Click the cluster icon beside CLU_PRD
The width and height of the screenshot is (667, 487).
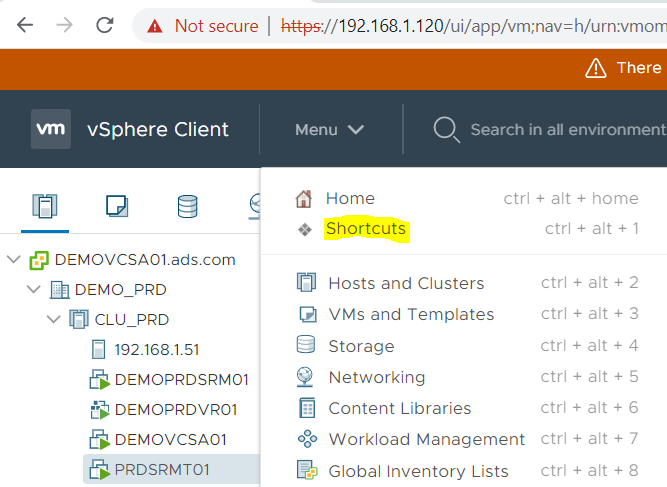pos(79,319)
